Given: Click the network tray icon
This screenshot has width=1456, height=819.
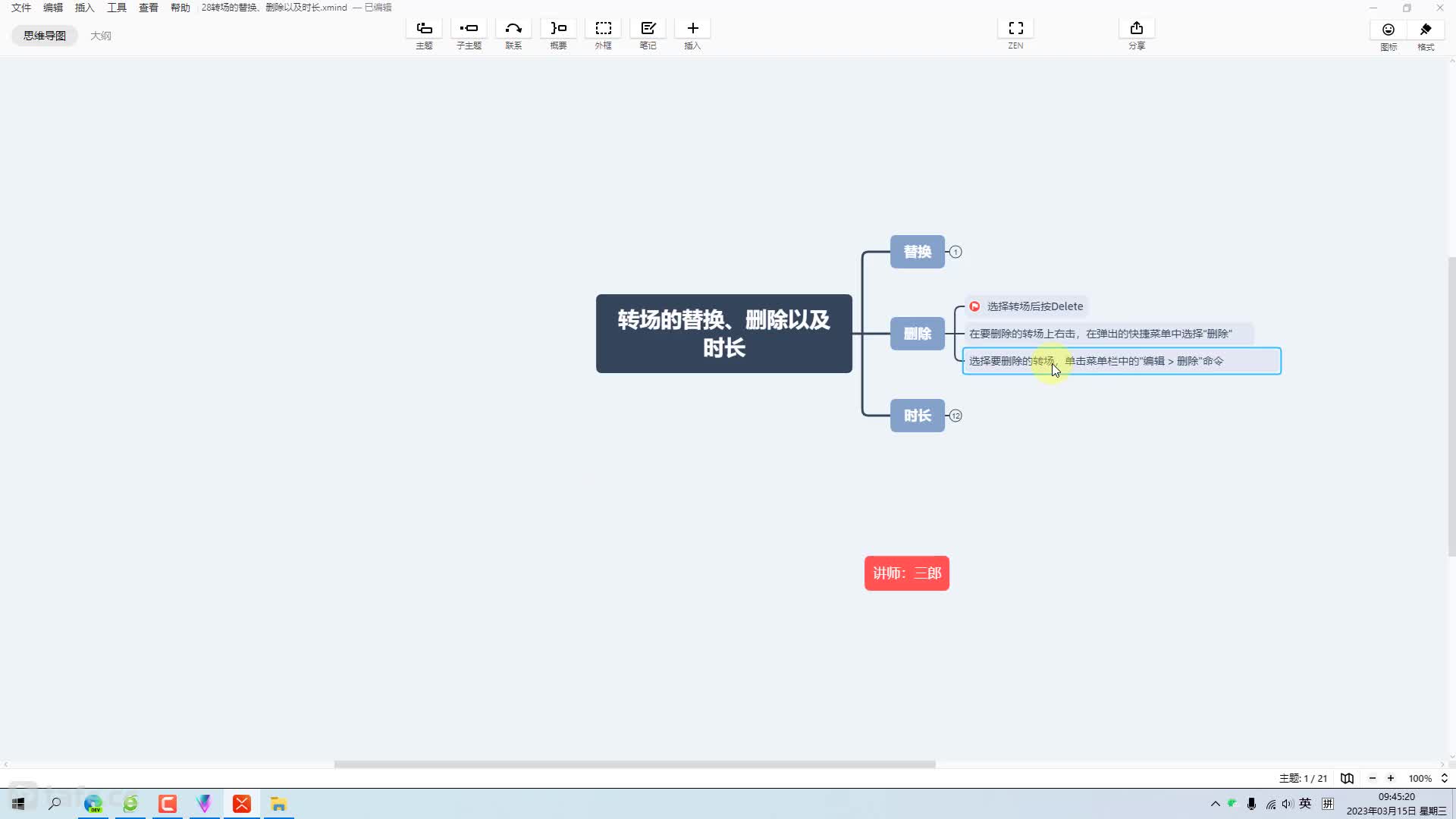Looking at the screenshot, I should click(x=1271, y=804).
